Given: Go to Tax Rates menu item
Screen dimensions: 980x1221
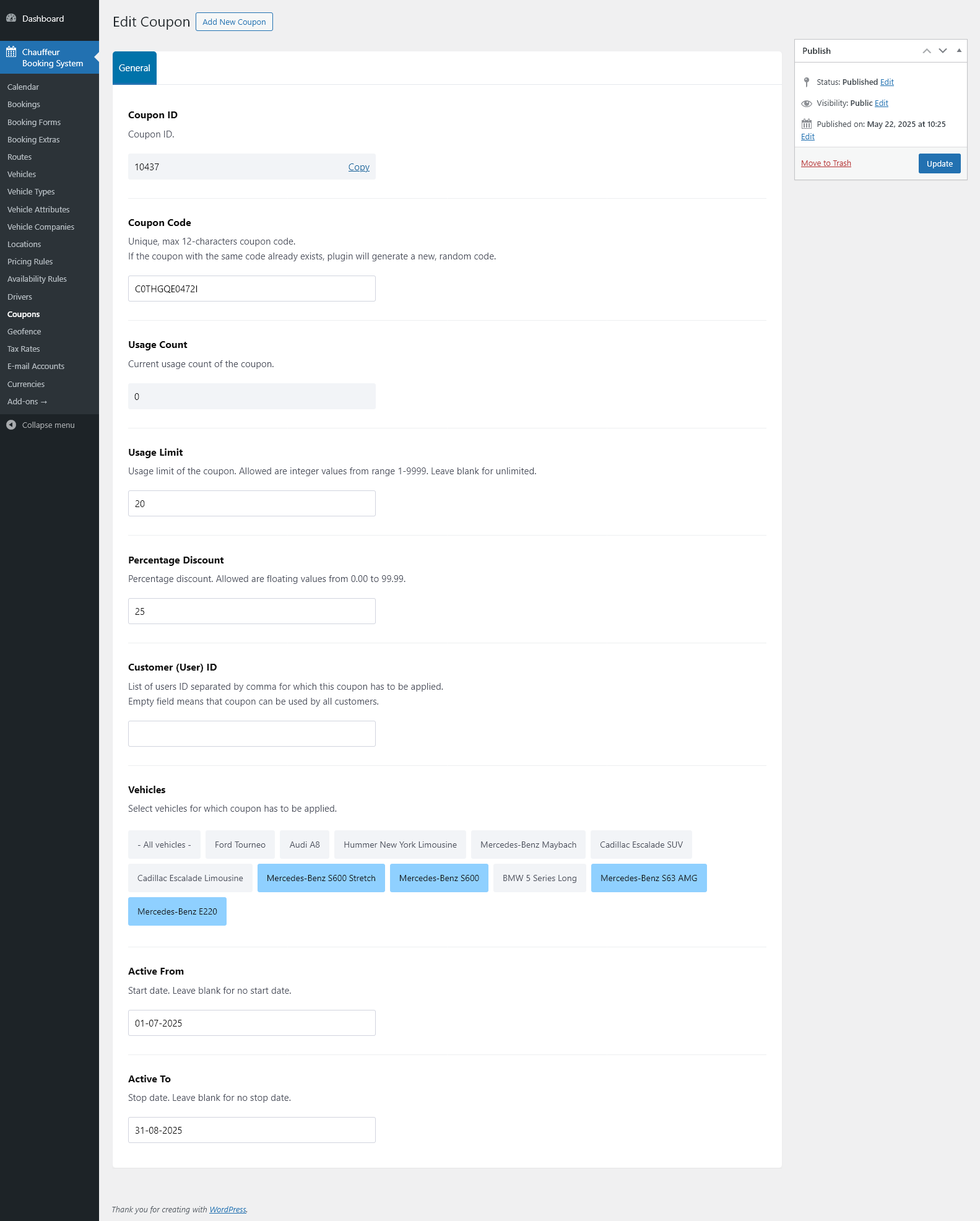Looking at the screenshot, I should tap(24, 349).
